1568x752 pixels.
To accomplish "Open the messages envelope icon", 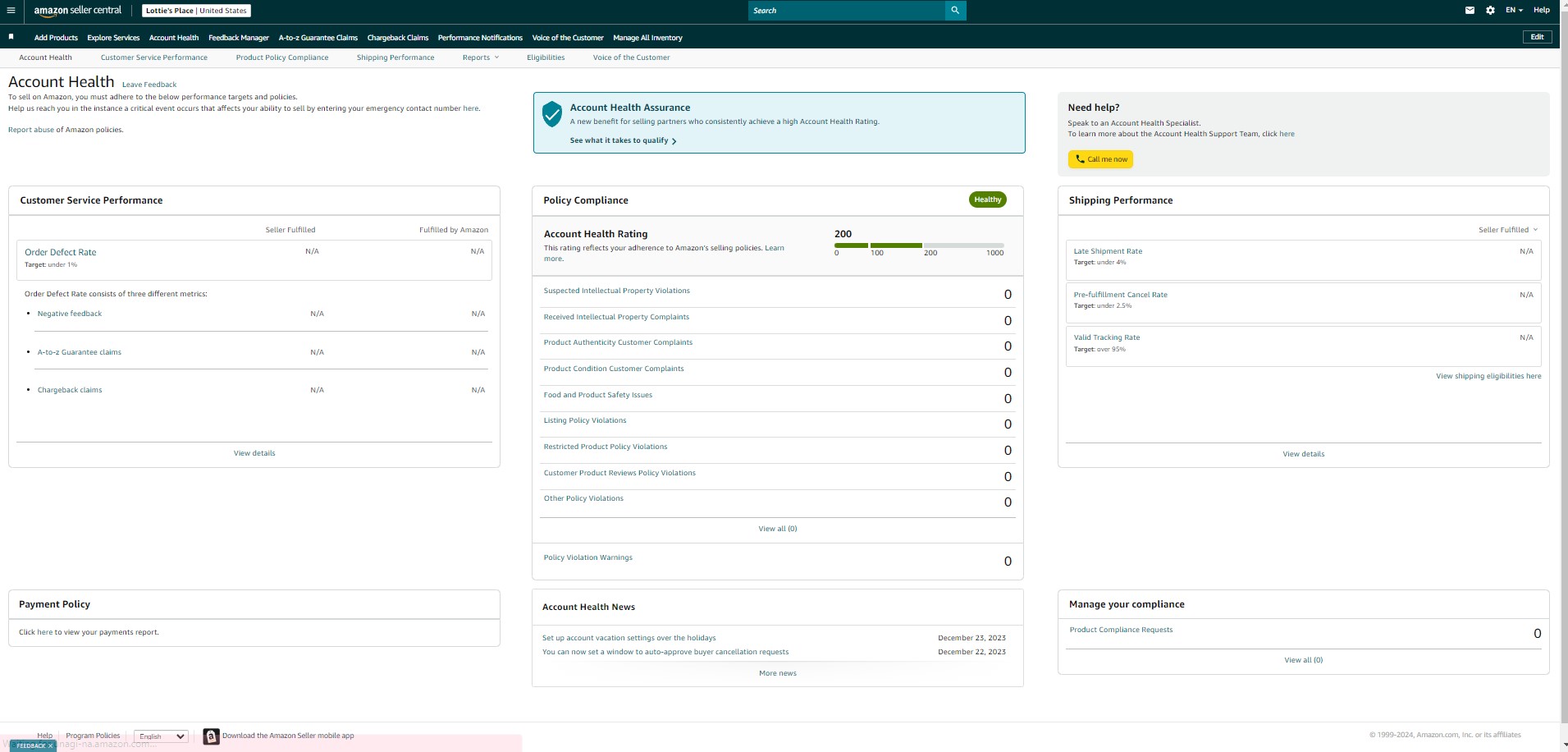I will coord(1470,11).
